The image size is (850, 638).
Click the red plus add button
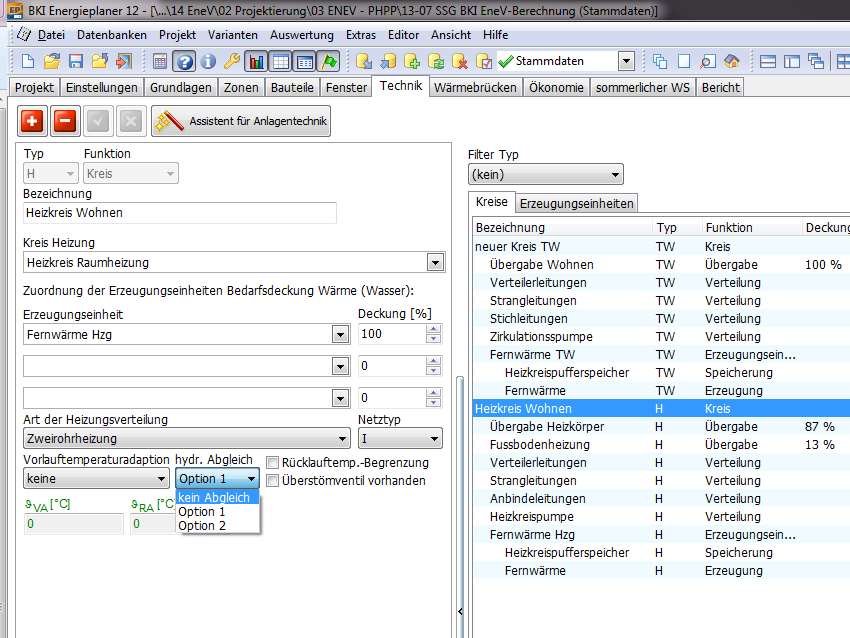click(32, 120)
